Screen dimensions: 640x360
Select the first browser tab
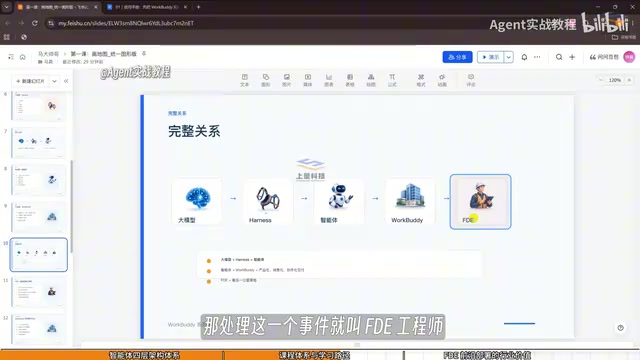(57, 7)
